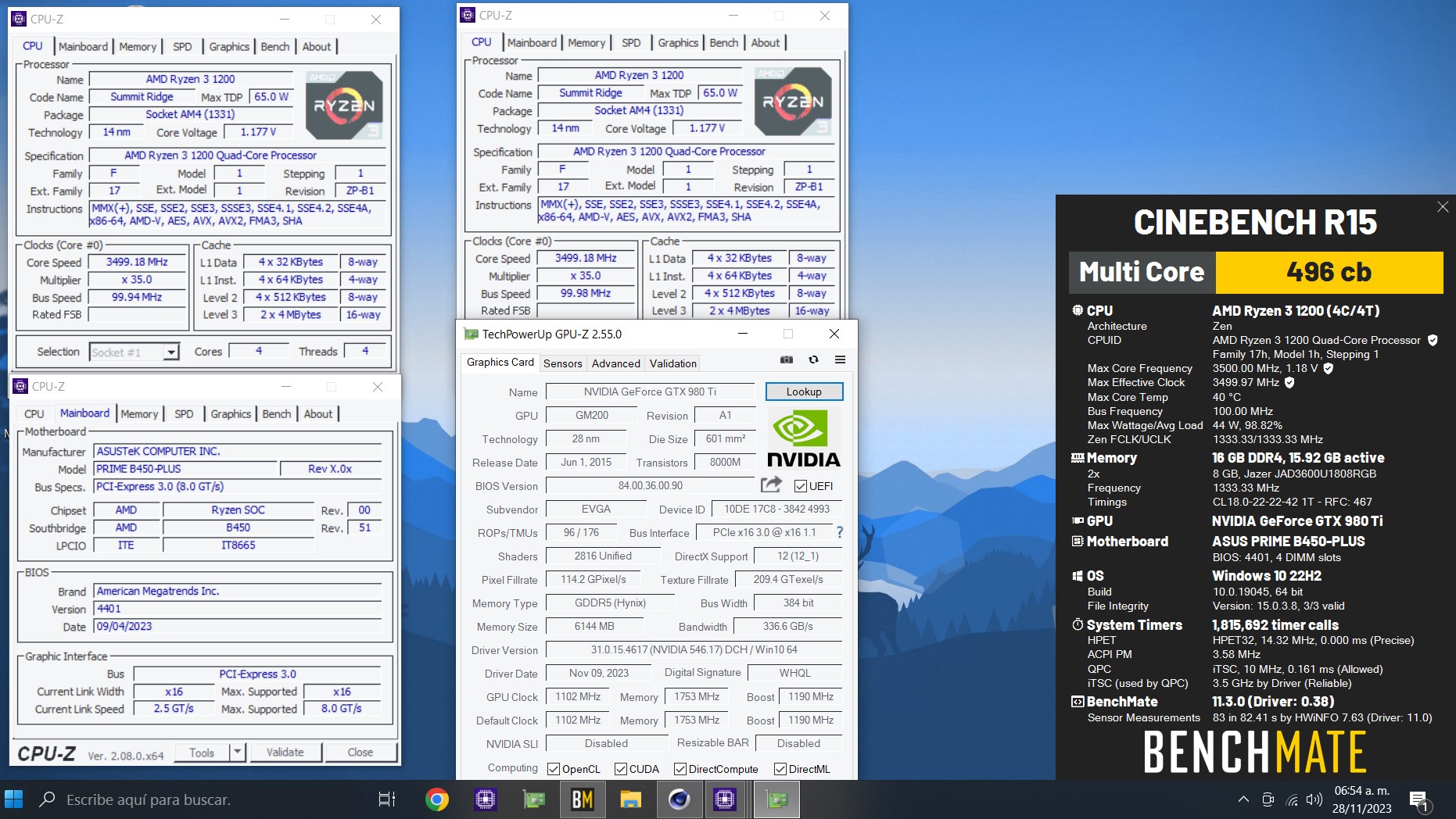Share the BIOS version via the export icon

coord(771,485)
